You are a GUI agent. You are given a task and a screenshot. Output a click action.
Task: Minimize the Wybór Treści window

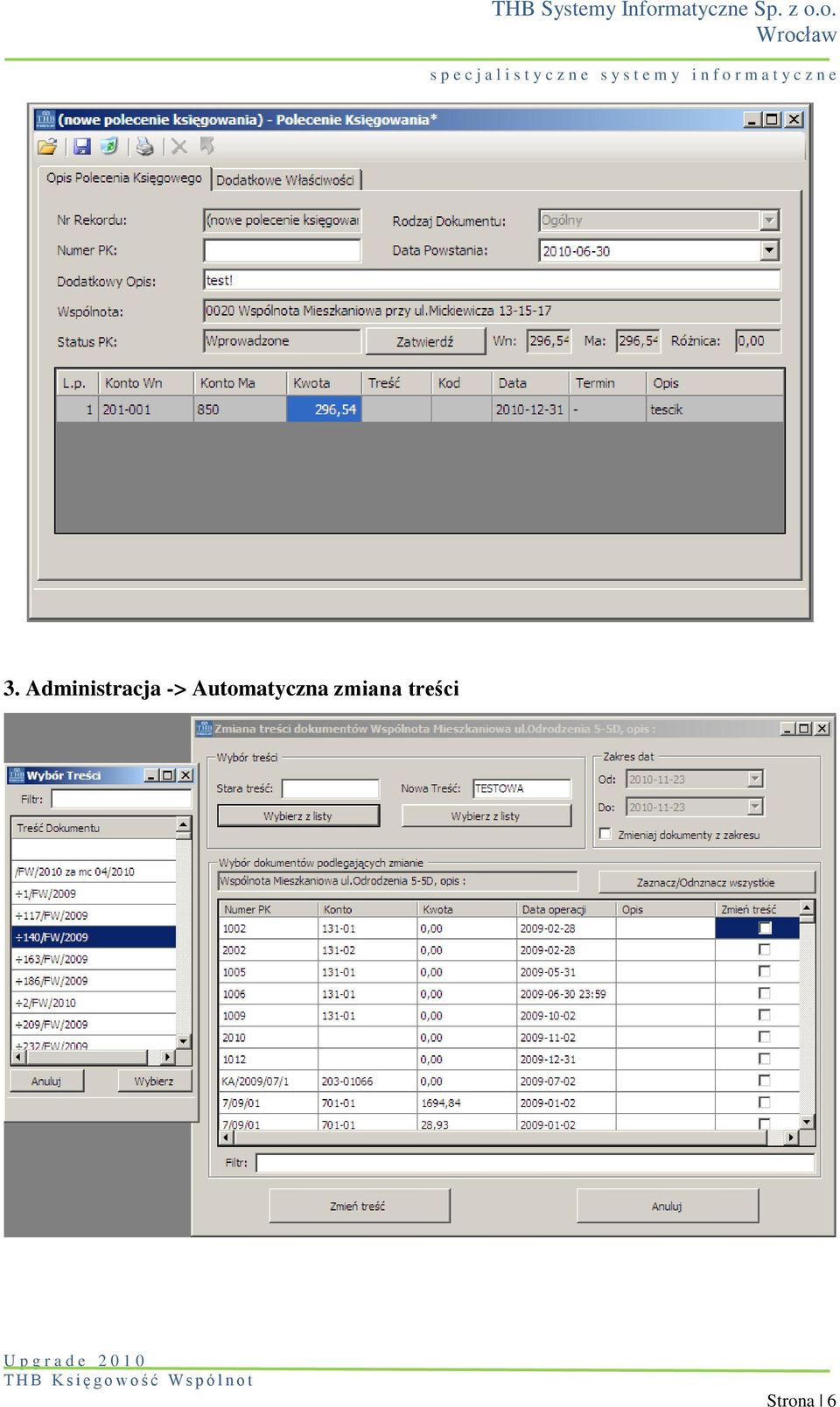(x=150, y=775)
